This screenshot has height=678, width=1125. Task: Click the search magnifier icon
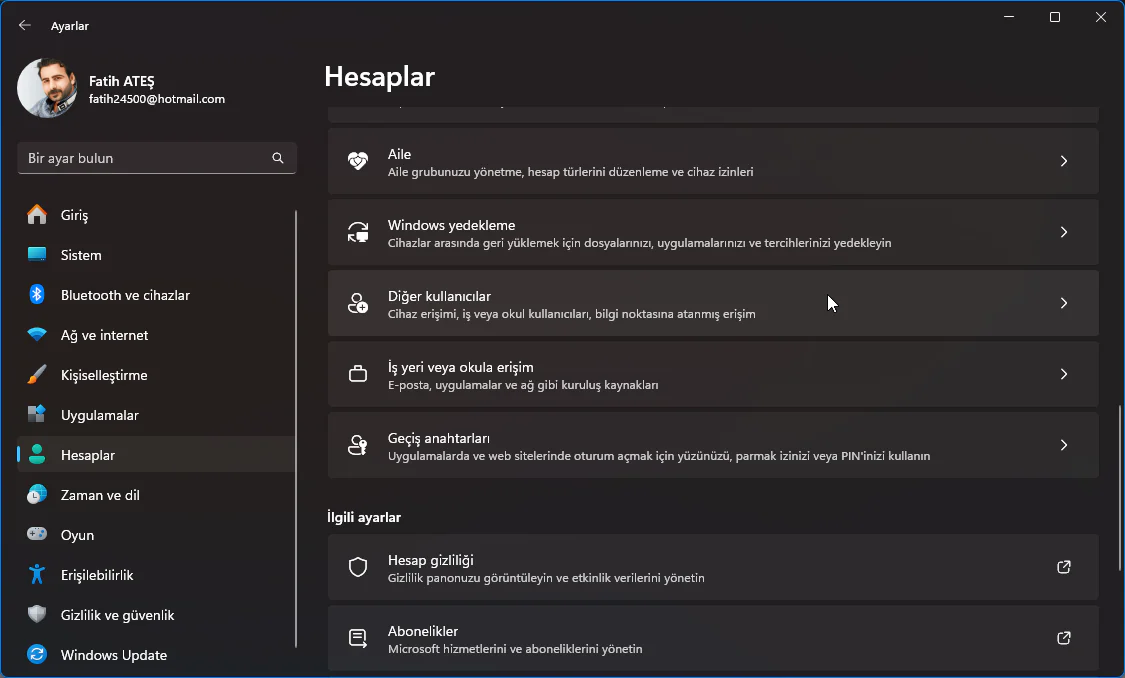(x=277, y=157)
